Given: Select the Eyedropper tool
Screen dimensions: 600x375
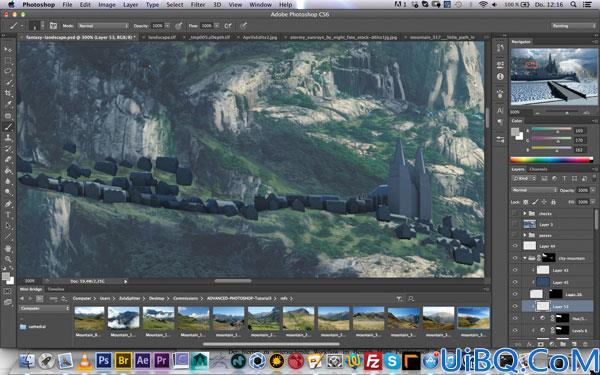Looking at the screenshot, I should click(x=8, y=104).
